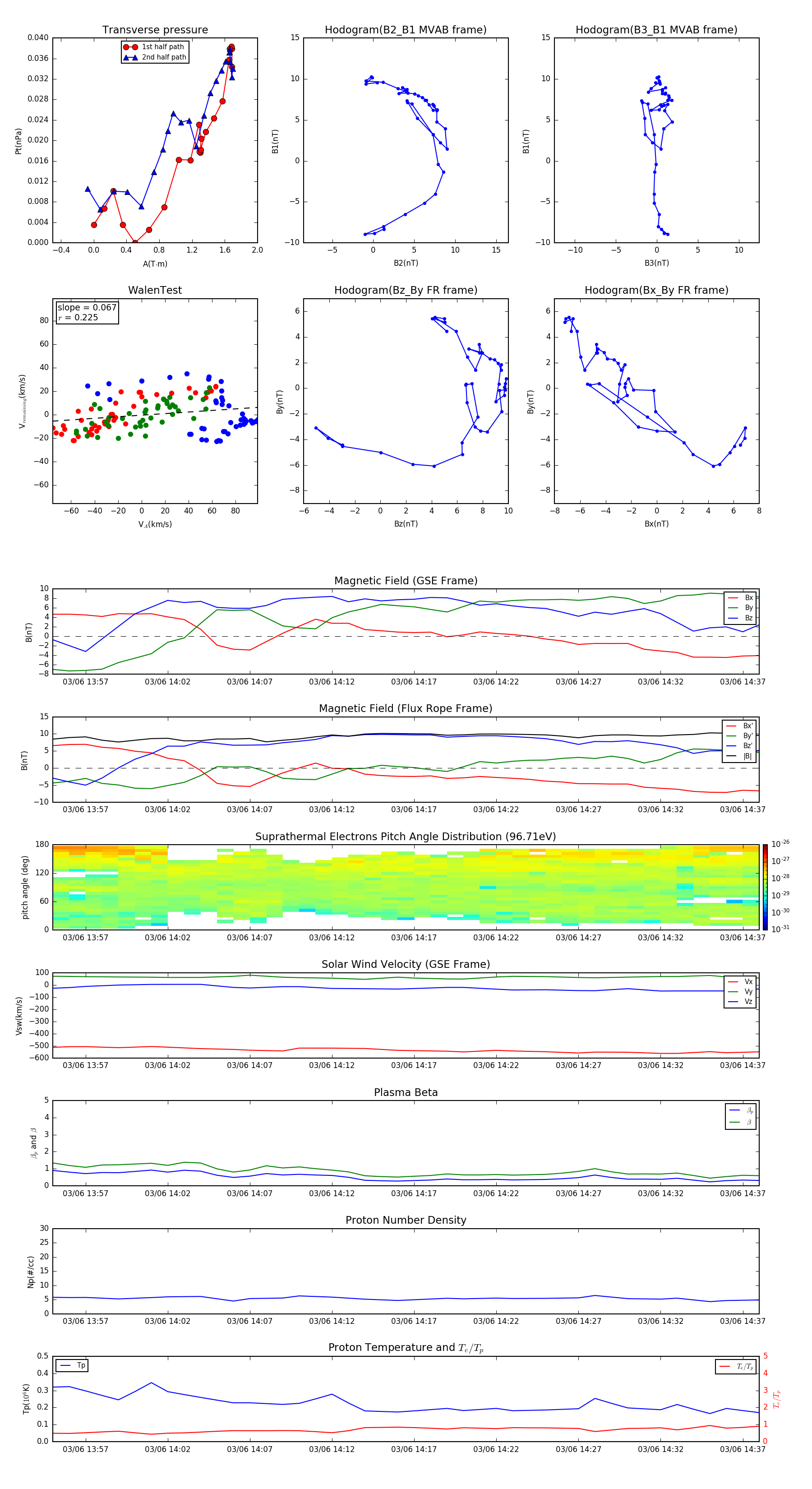Select the red "Te/Tp" legend entry

pos(736,1366)
